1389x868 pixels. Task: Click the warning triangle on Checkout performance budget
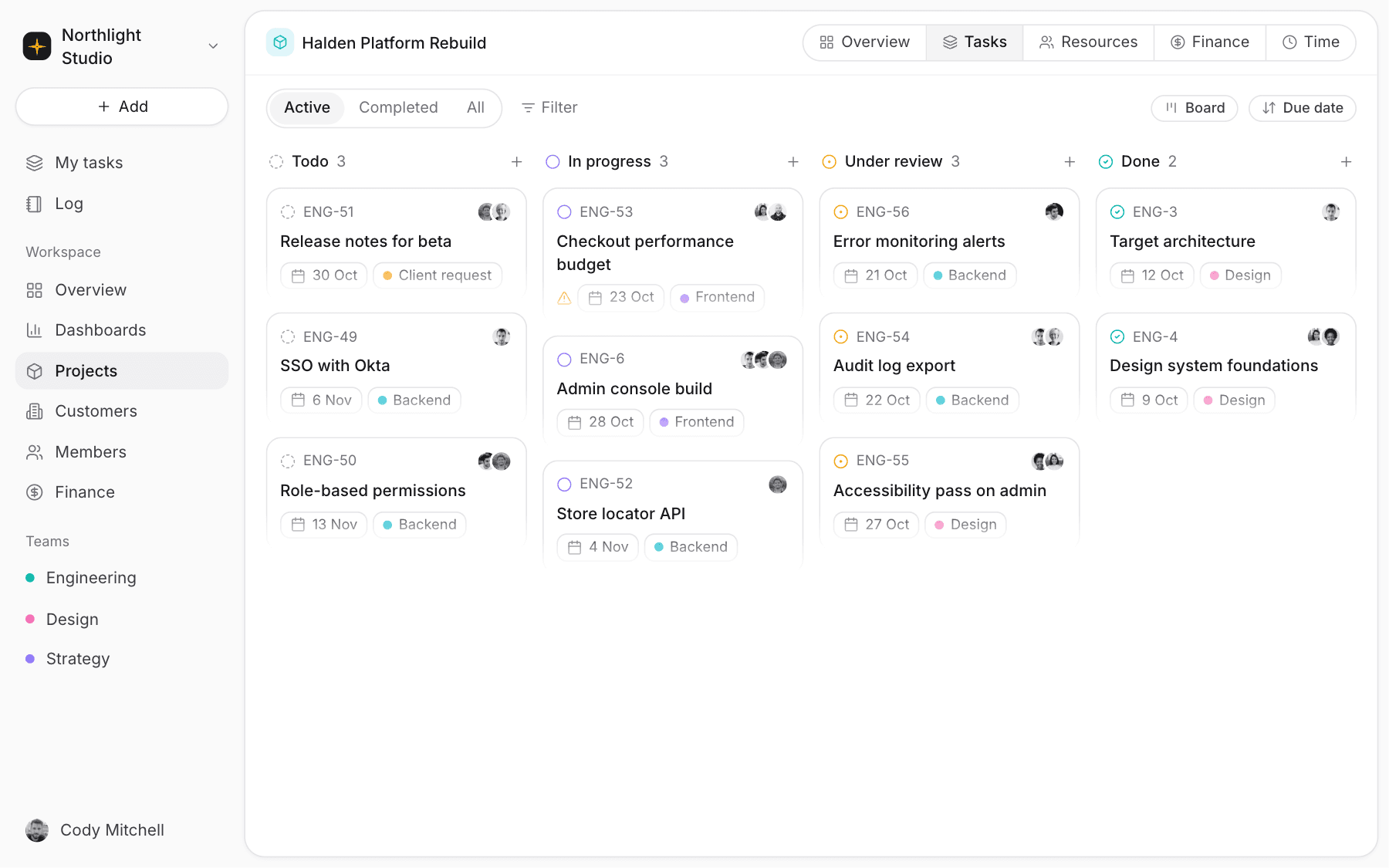click(x=564, y=298)
